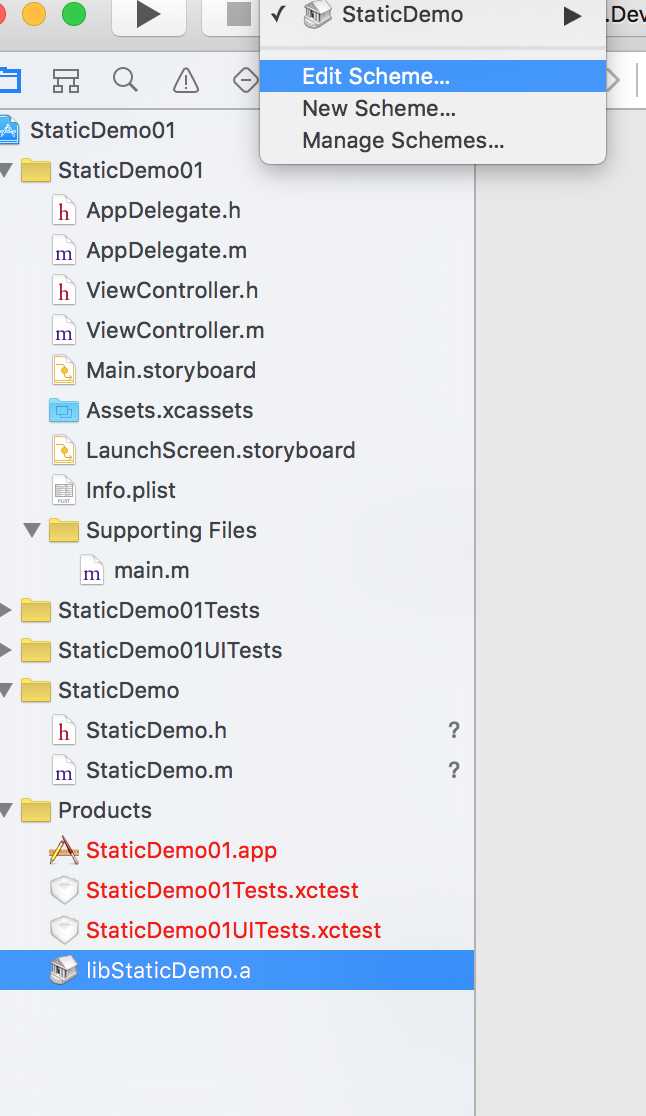Image resolution: width=646 pixels, height=1116 pixels.
Task: Click the Run (play) button
Action: tap(149, 15)
